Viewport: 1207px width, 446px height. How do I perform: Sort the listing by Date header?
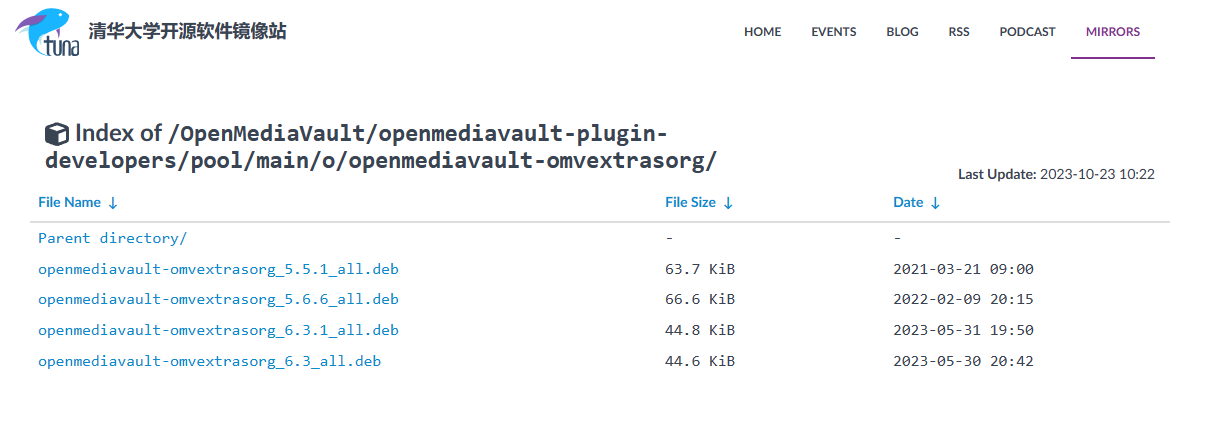coord(908,202)
